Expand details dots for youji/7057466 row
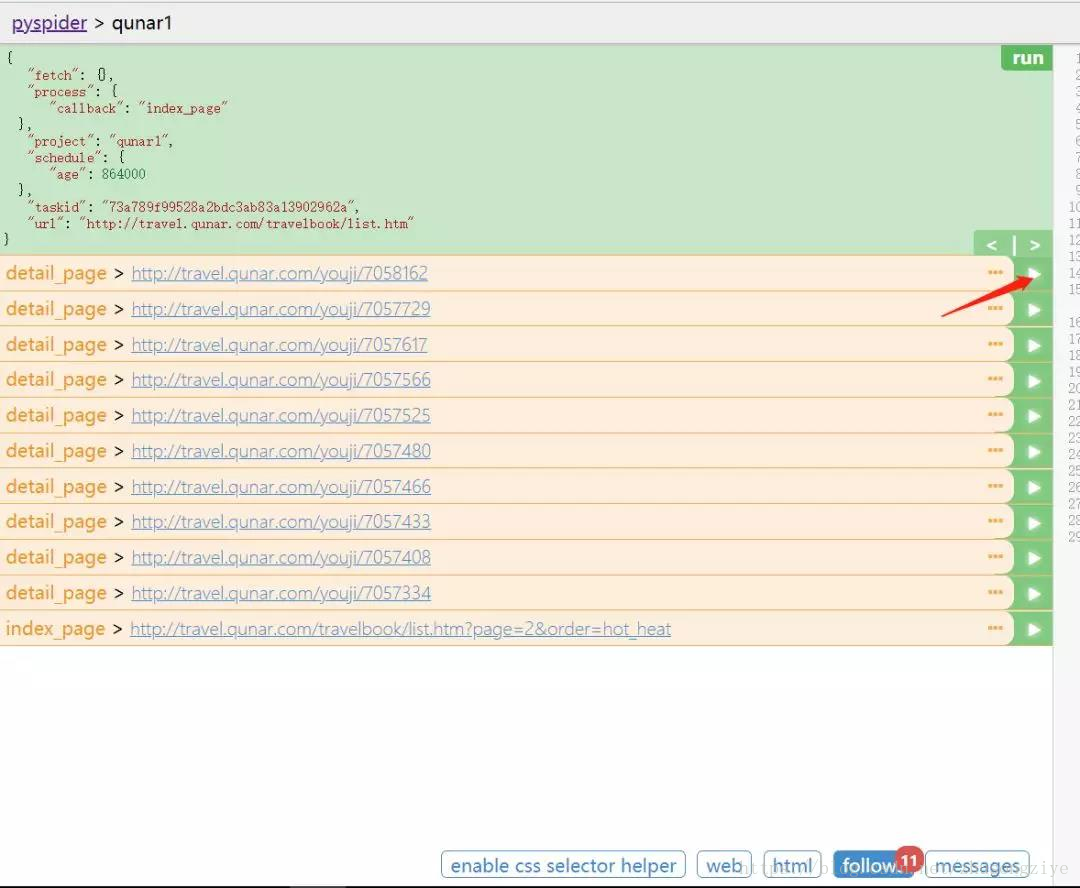 click(x=995, y=486)
